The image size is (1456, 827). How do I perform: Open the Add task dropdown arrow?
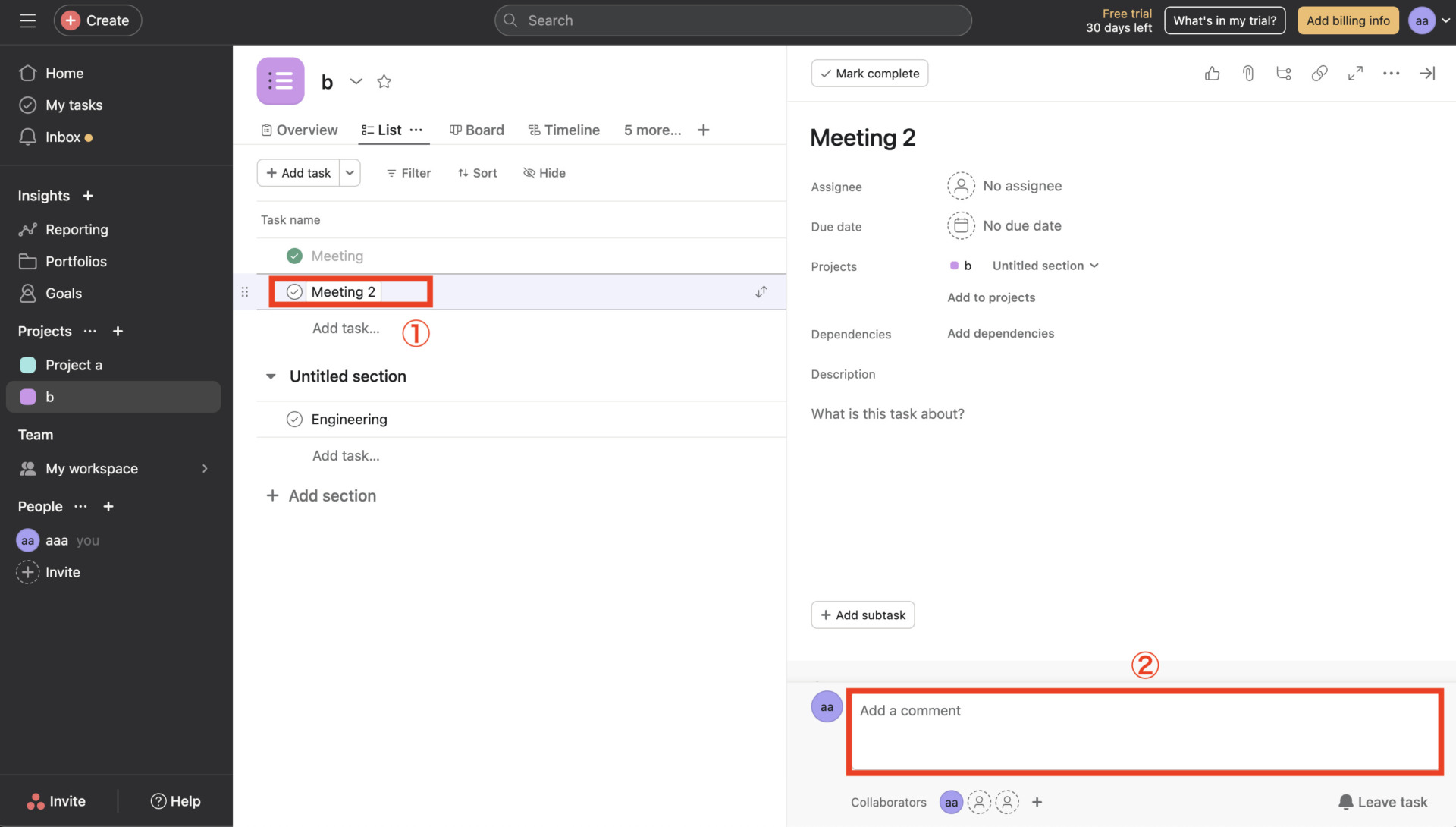tap(350, 173)
